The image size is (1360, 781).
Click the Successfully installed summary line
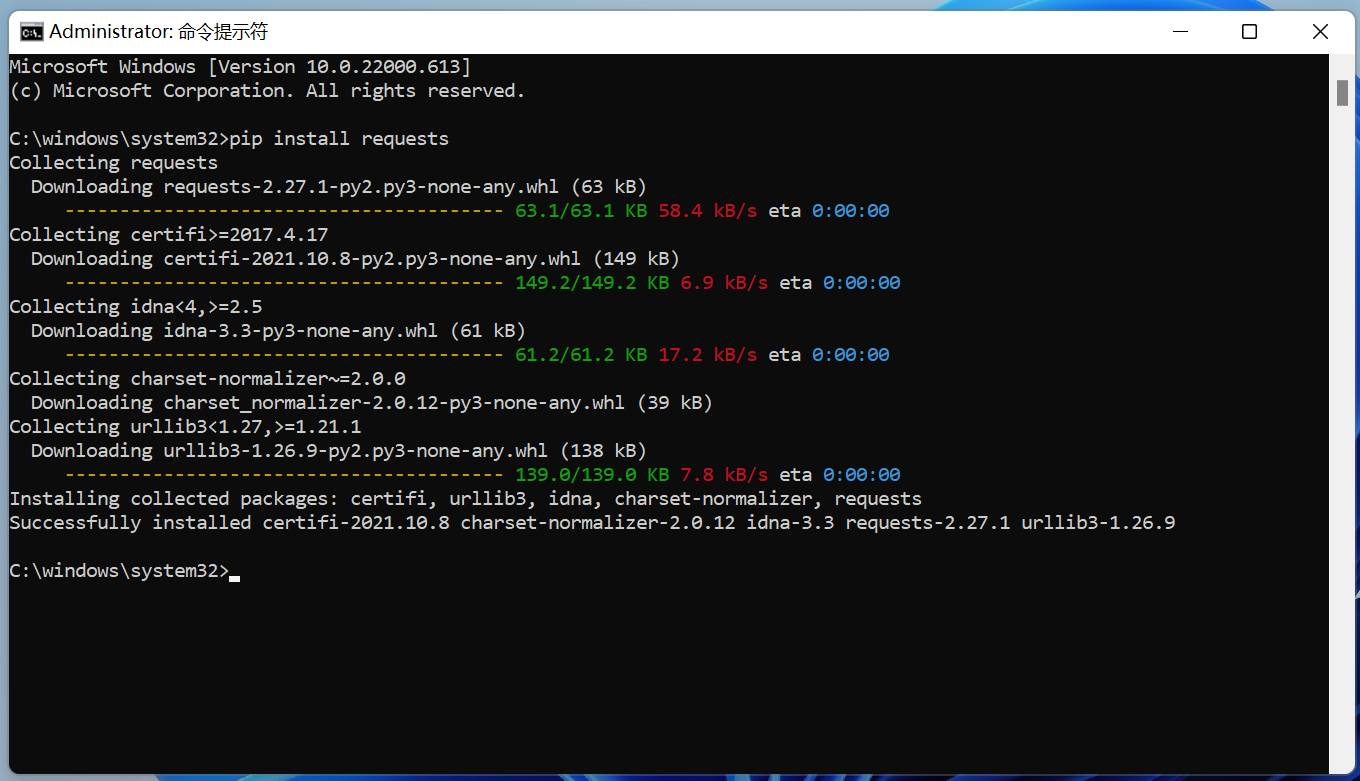click(592, 521)
